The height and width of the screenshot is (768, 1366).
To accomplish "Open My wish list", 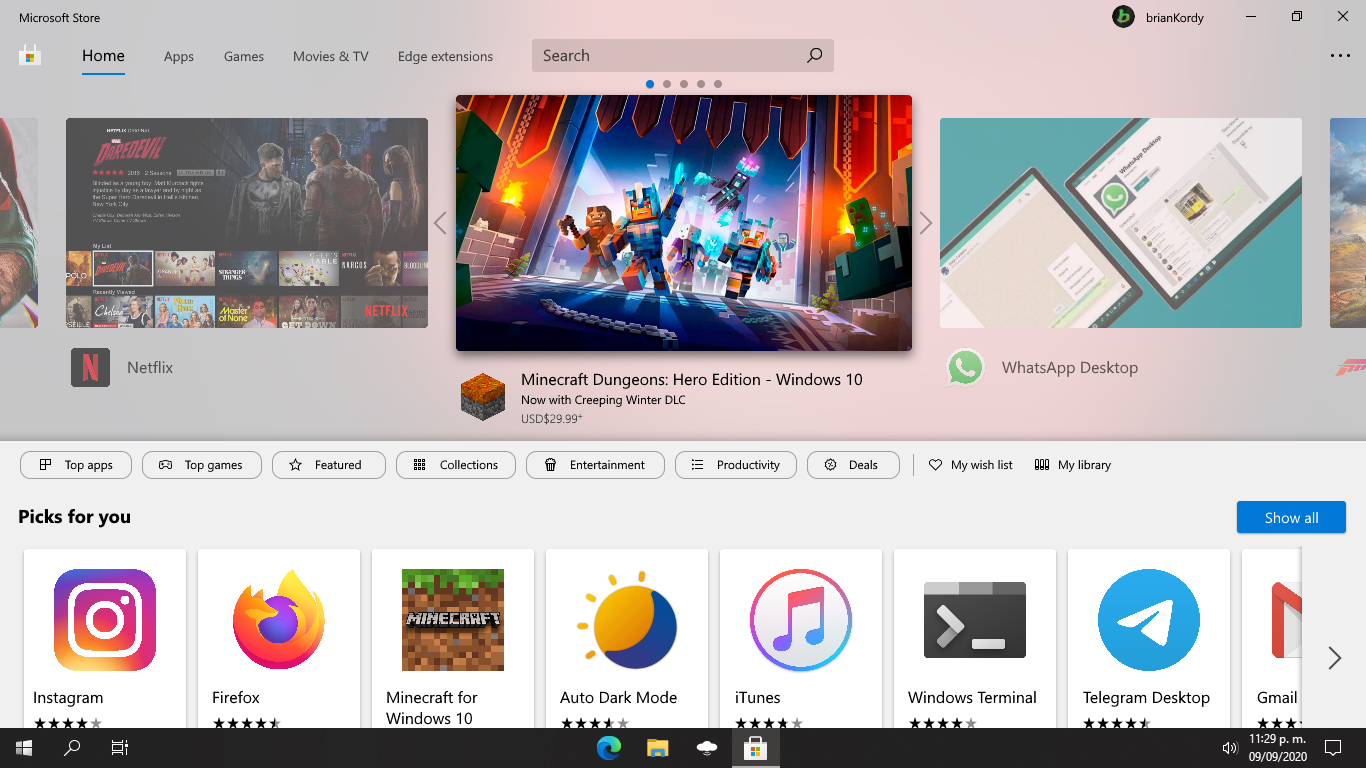I will pyautogui.click(x=971, y=465).
